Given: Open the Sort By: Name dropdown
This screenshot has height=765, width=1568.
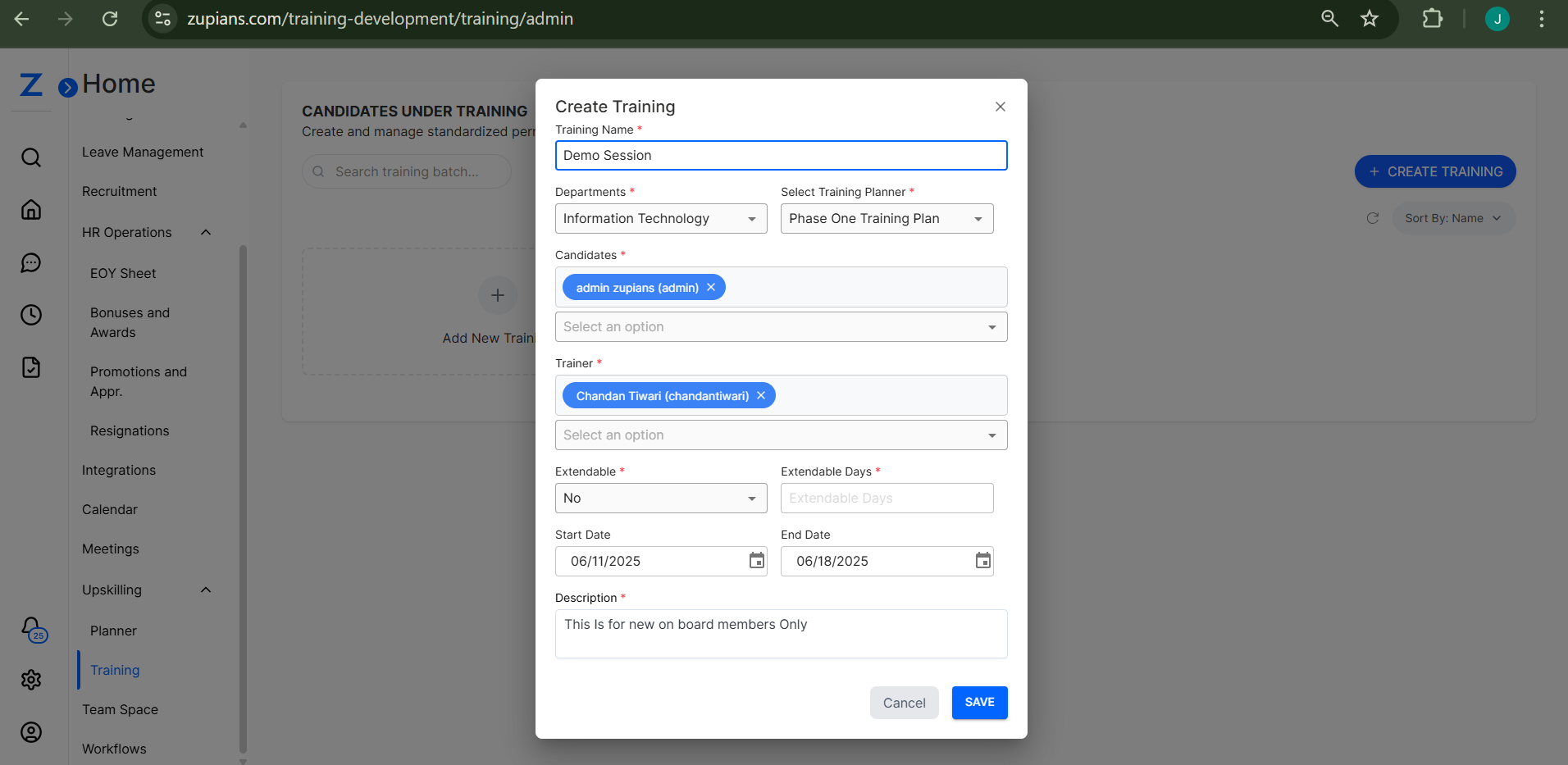Looking at the screenshot, I should [x=1453, y=218].
